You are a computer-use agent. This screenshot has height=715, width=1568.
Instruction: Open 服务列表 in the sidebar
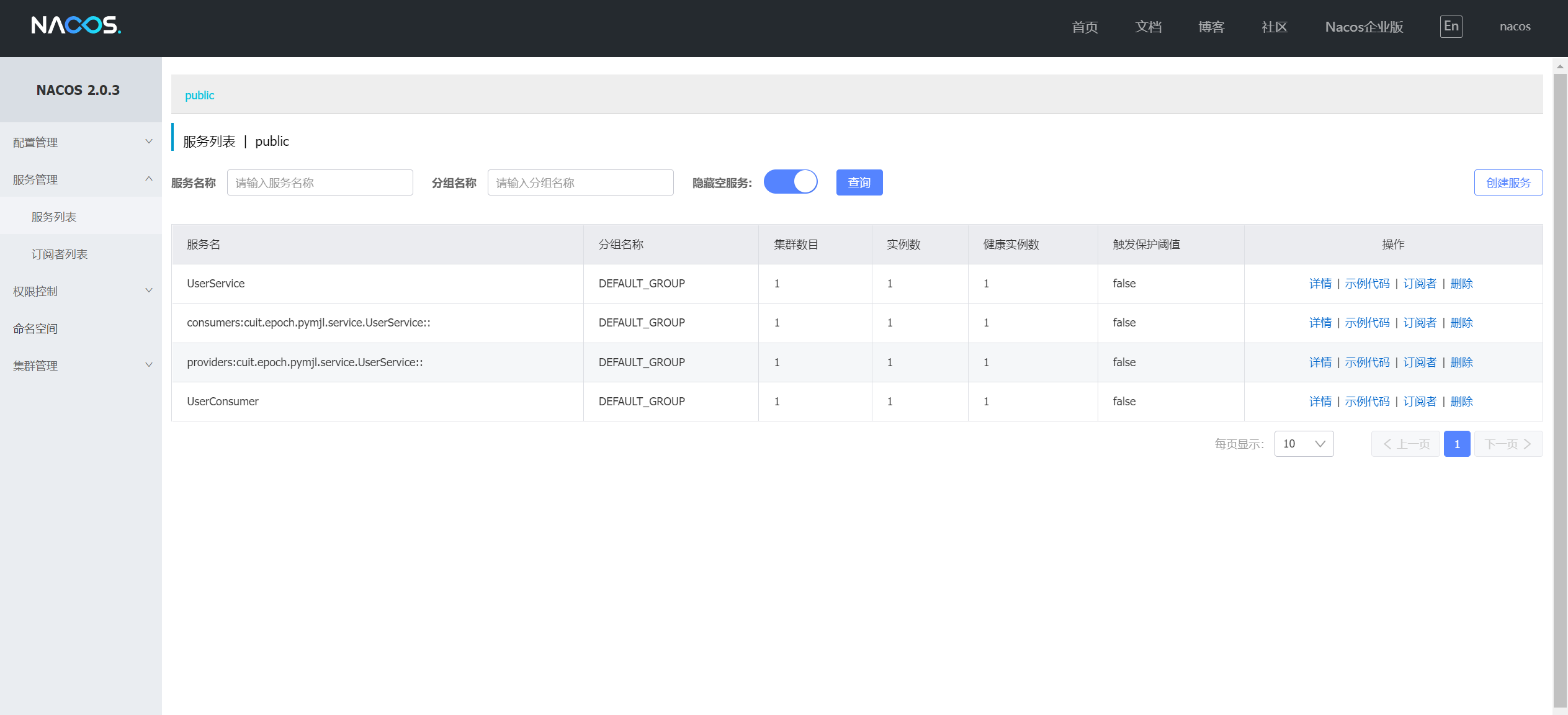coord(81,217)
